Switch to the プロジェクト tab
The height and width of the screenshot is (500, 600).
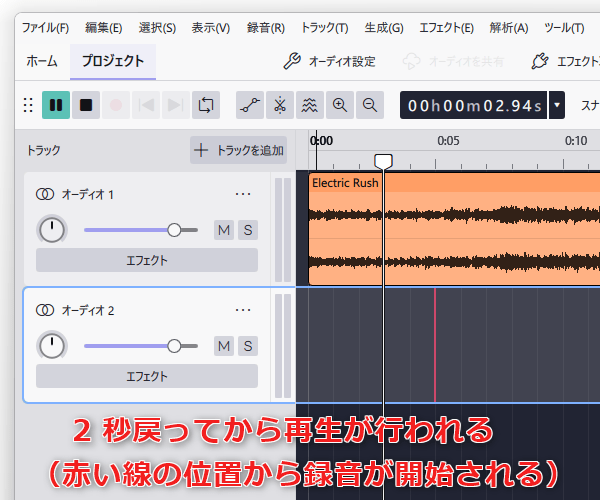tap(113, 61)
